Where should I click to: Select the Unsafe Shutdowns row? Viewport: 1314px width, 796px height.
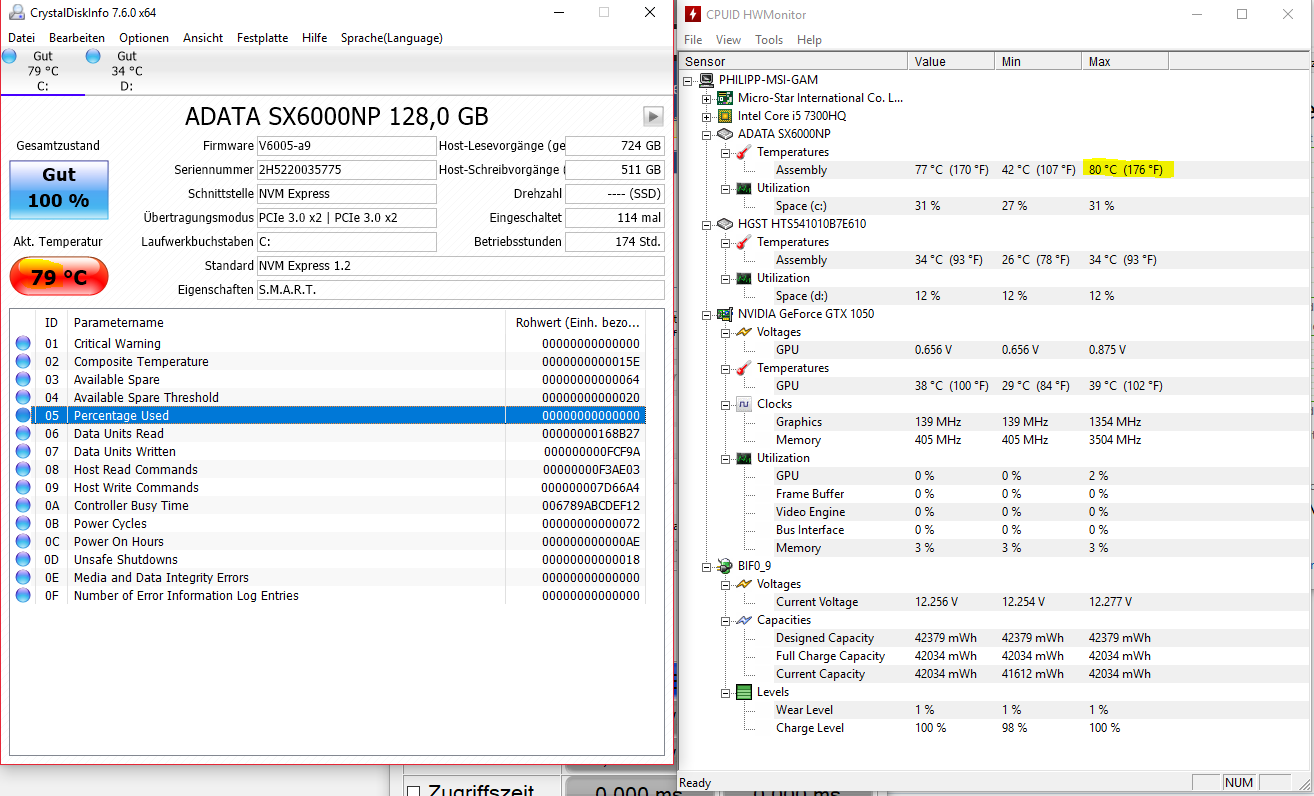pyautogui.click(x=328, y=560)
